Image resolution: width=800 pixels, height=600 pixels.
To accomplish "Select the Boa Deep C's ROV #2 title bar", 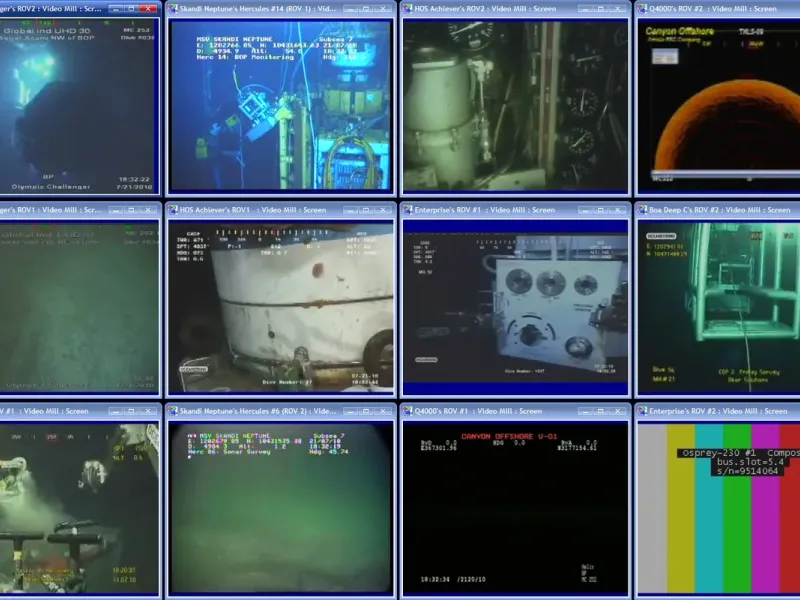I will [x=719, y=210].
